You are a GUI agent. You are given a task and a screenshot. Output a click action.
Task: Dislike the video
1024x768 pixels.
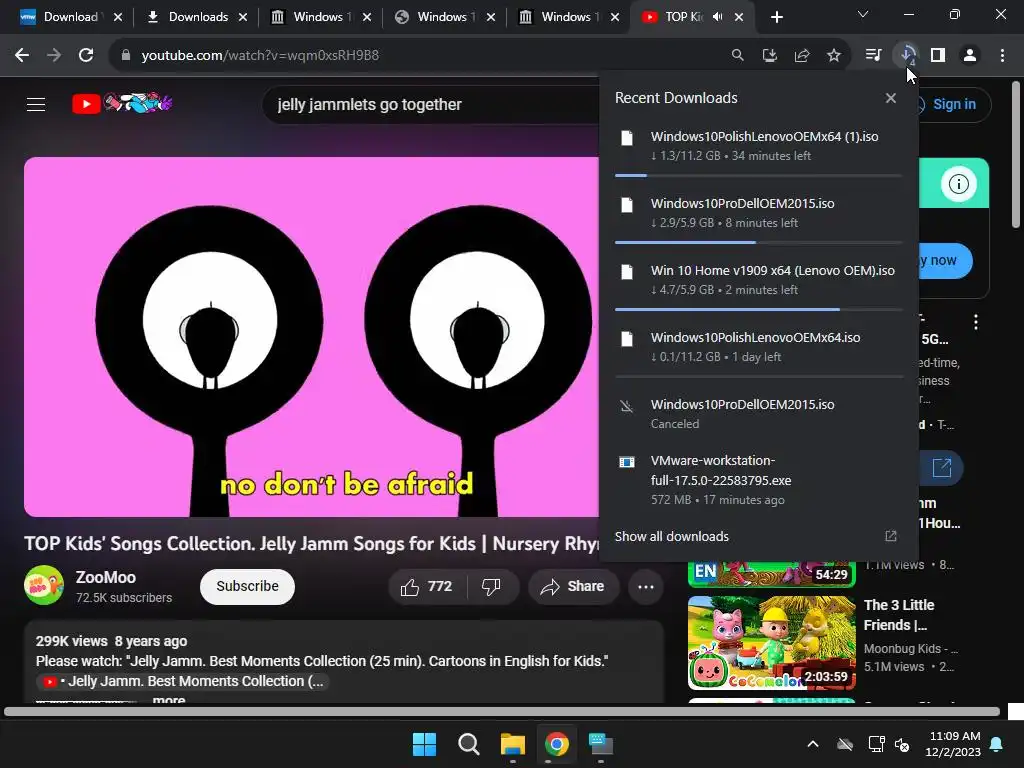click(491, 586)
